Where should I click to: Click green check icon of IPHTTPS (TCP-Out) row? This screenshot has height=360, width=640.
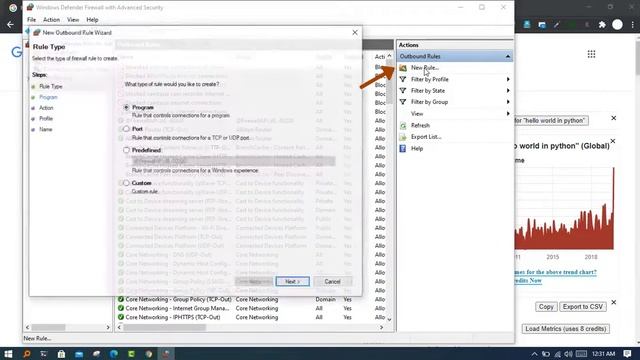121,317
